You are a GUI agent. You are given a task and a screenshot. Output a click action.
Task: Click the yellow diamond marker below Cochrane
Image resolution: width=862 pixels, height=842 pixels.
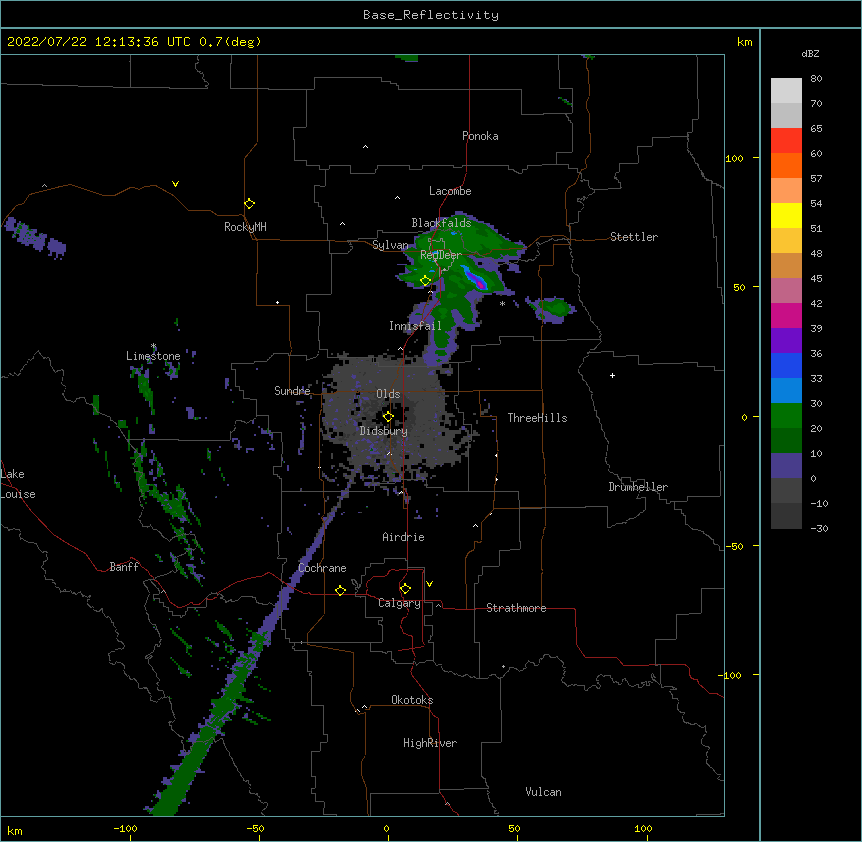coord(340,590)
